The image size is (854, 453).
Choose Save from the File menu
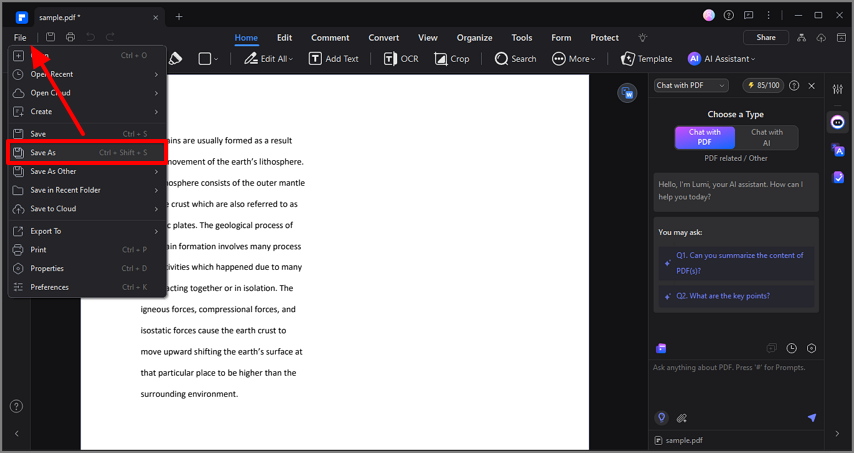click(87, 133)
